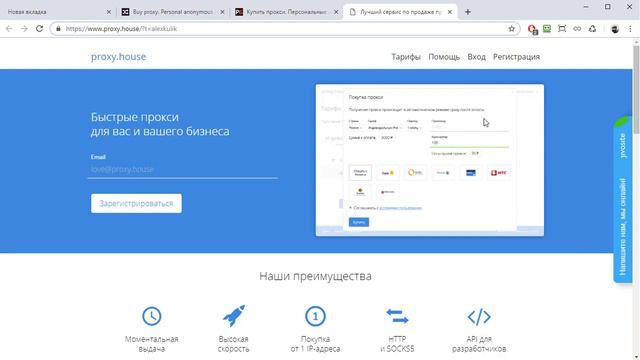Switch to Купить прокси. Персональные tab

coord(286,12)
